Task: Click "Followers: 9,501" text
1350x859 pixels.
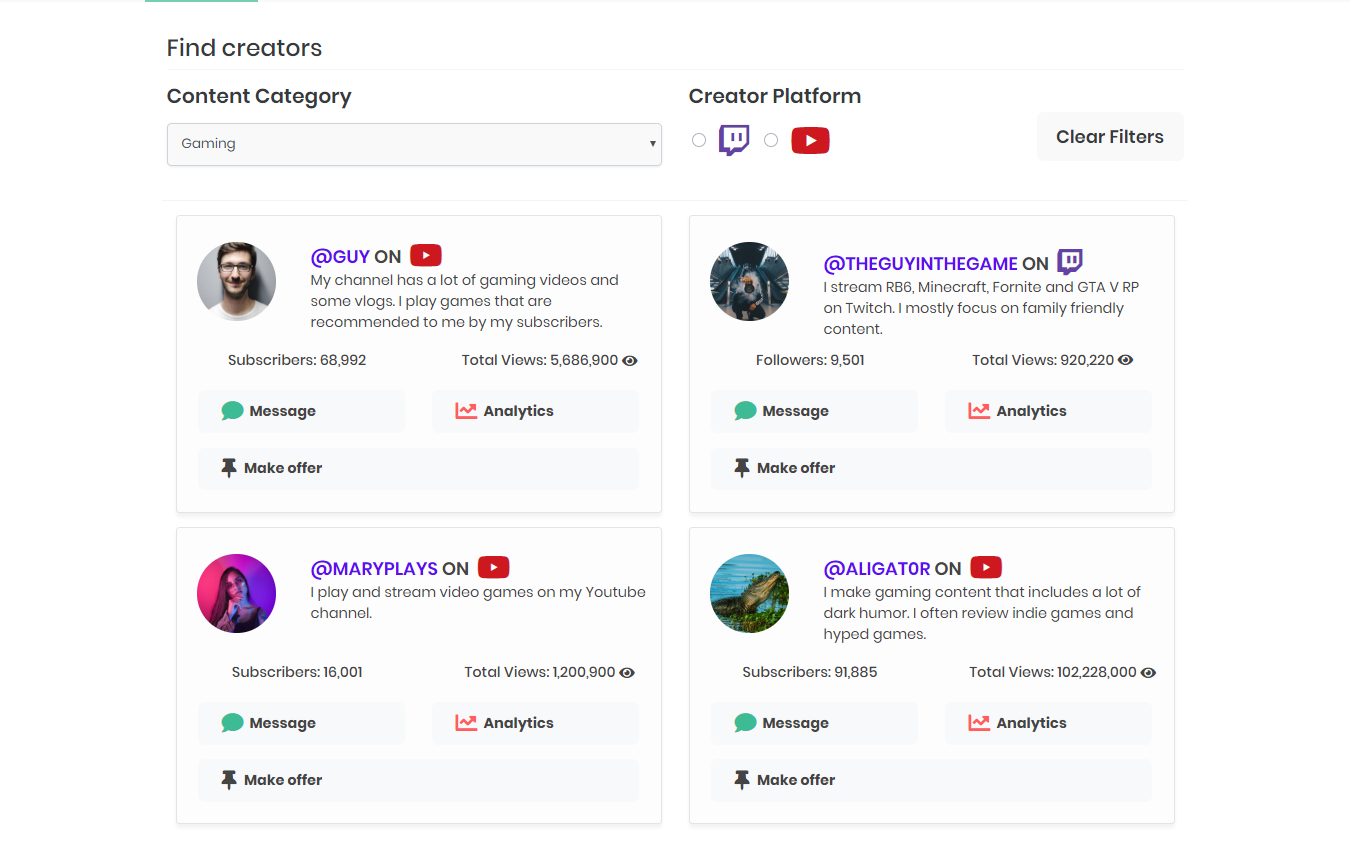Action: click(810, 360)
